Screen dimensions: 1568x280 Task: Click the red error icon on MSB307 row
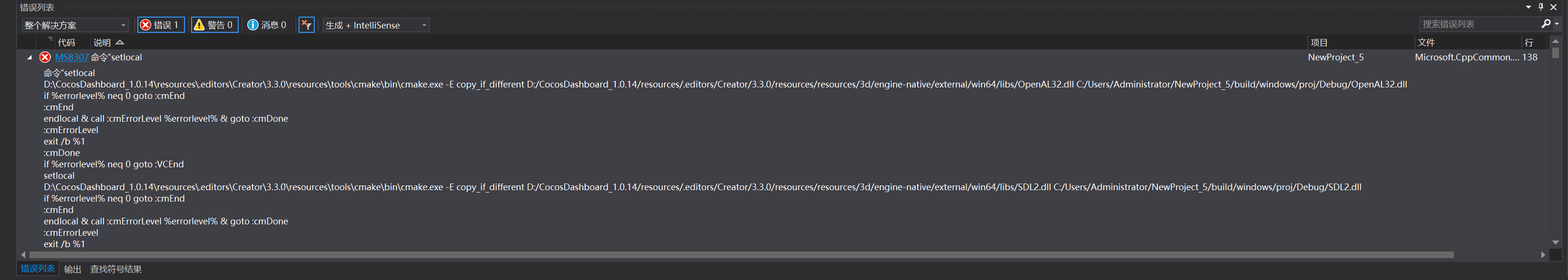click(x=45, y=57)
